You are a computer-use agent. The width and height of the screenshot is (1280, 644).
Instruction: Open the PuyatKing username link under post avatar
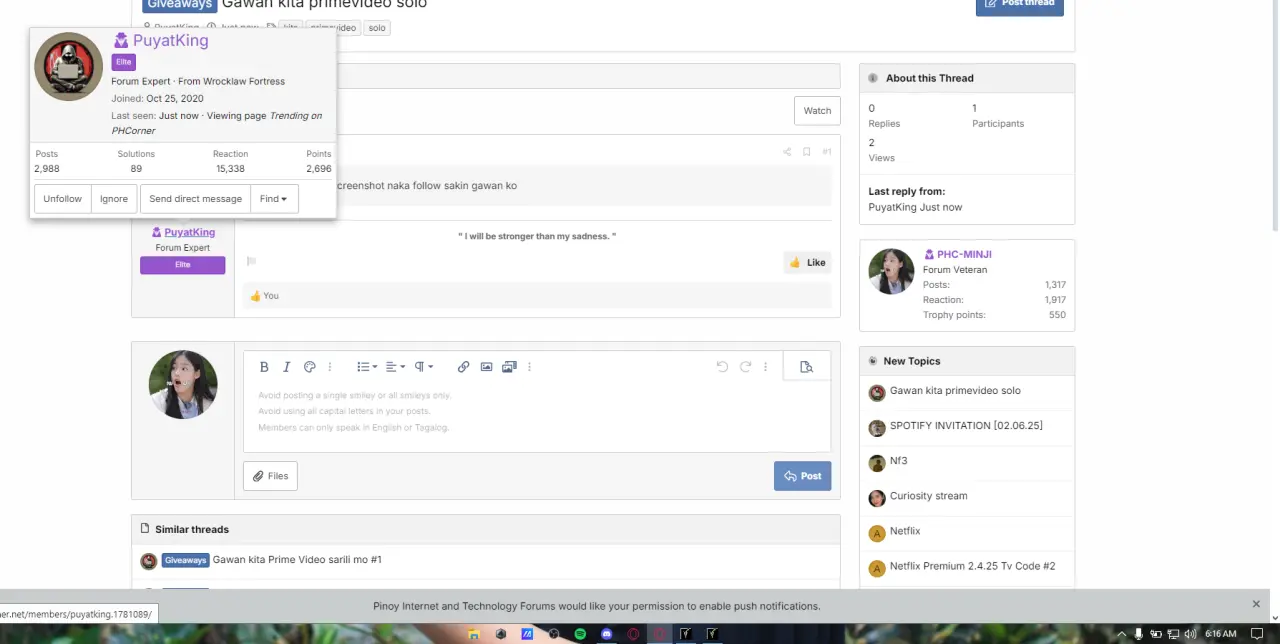[x=189, y=232]
